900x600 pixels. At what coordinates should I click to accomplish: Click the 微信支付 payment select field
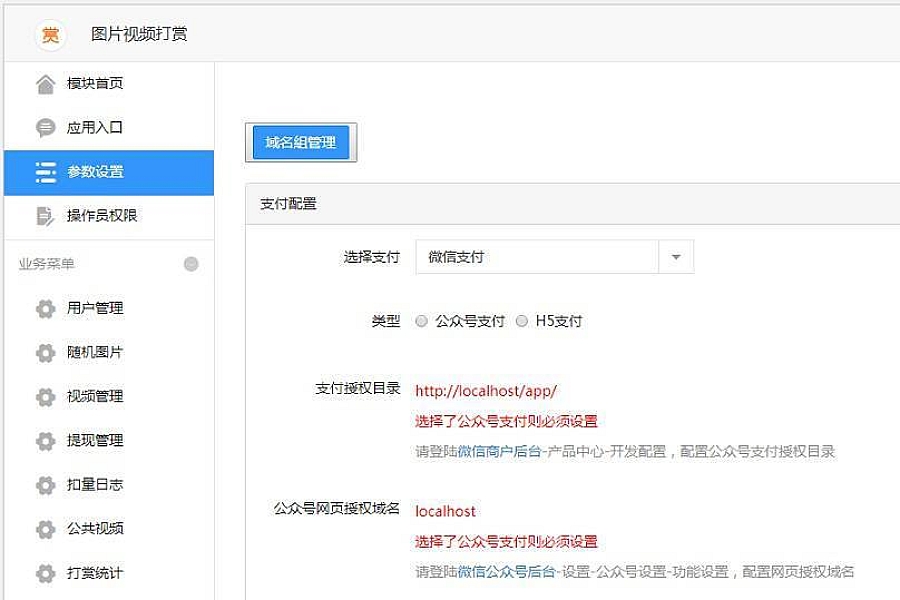point(554,257)
